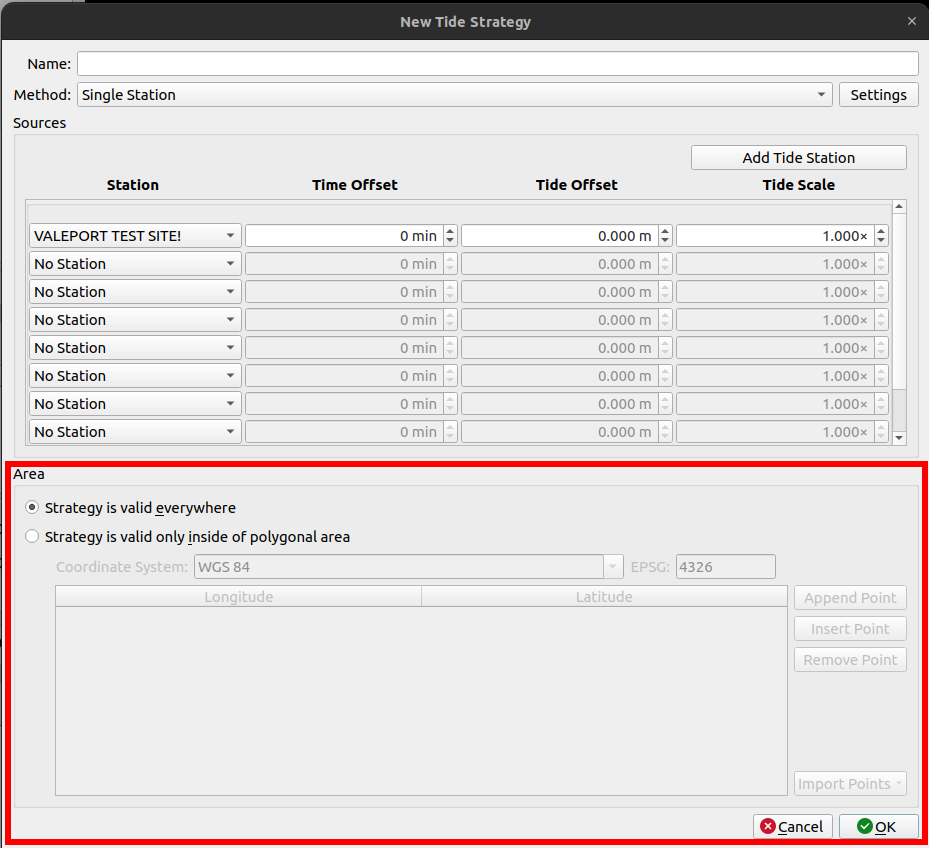This screenshot has height=848, width=929.
Task: Click the Name text field
Action: [497, 64]
